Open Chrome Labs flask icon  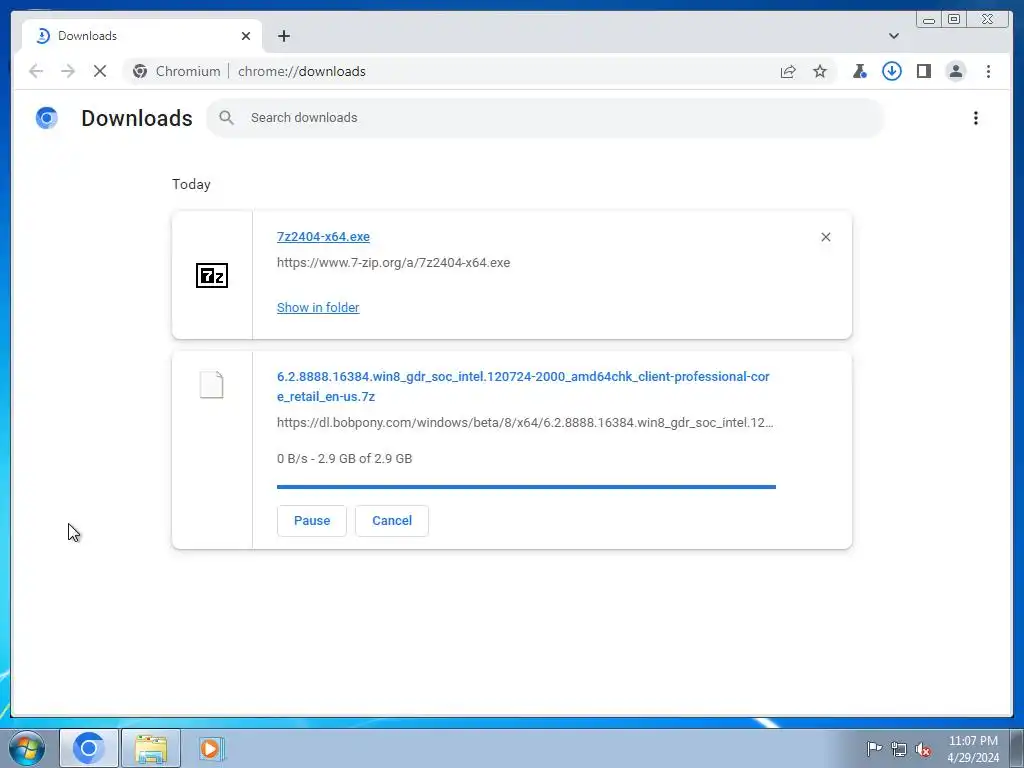click(x=860, y=71)
